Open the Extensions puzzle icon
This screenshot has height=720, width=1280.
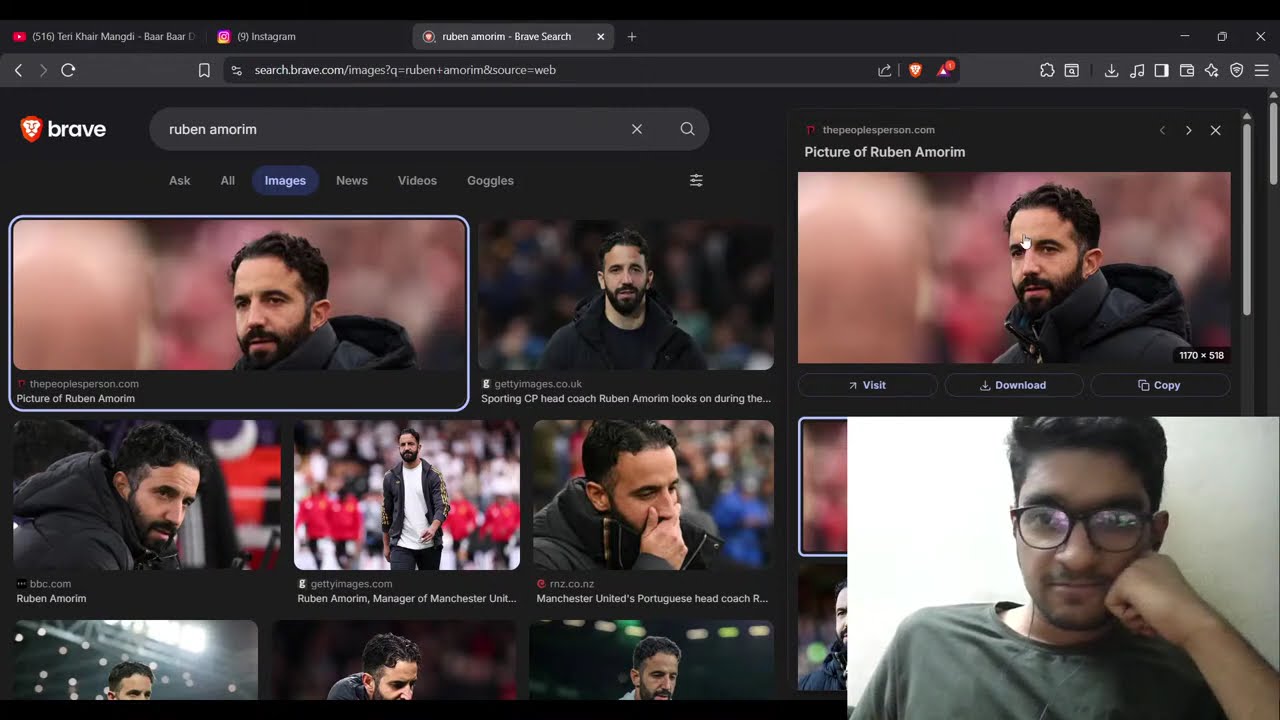coord(1047,70)
